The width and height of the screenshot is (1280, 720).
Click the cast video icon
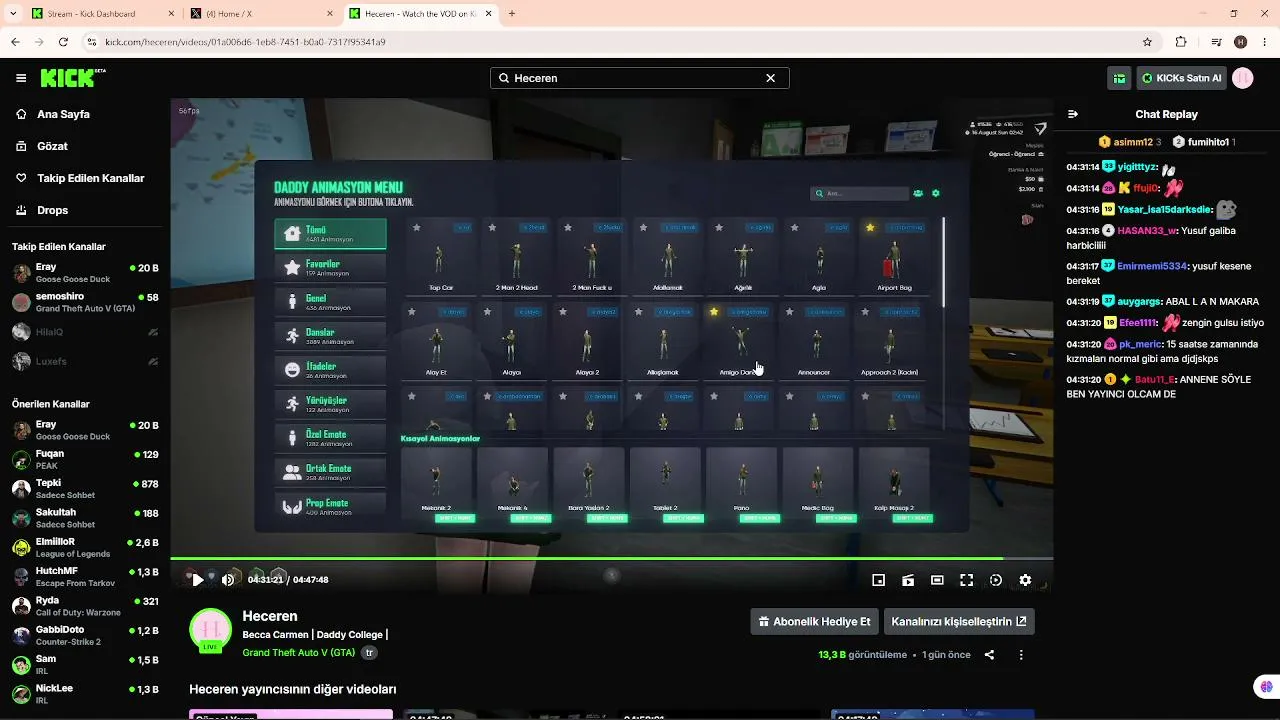click(x=908, y=580)
